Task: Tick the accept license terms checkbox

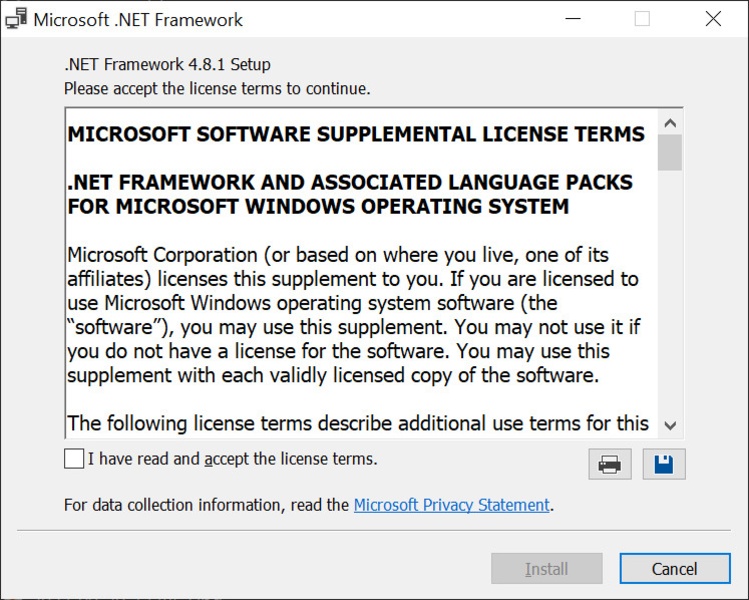Action: coord(74,459)
